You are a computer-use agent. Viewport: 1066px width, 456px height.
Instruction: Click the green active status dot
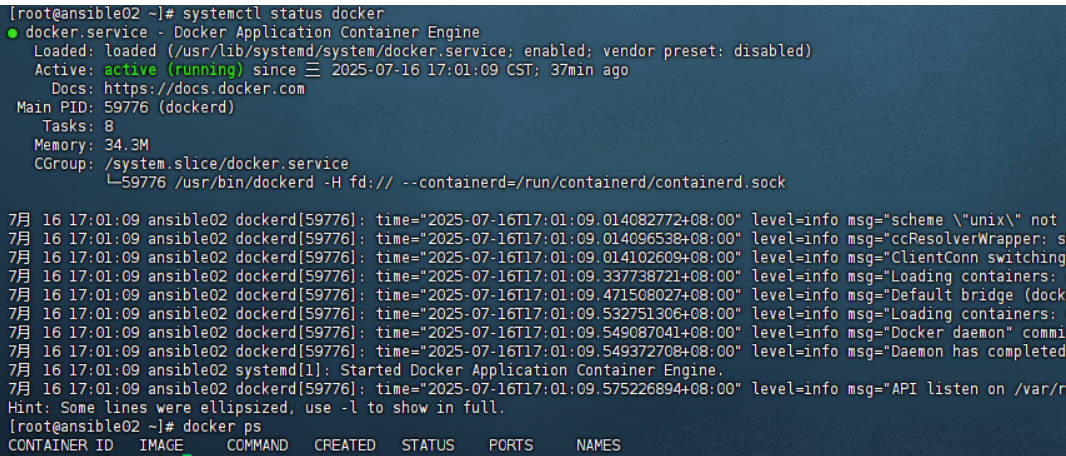(x=13, y=33)
